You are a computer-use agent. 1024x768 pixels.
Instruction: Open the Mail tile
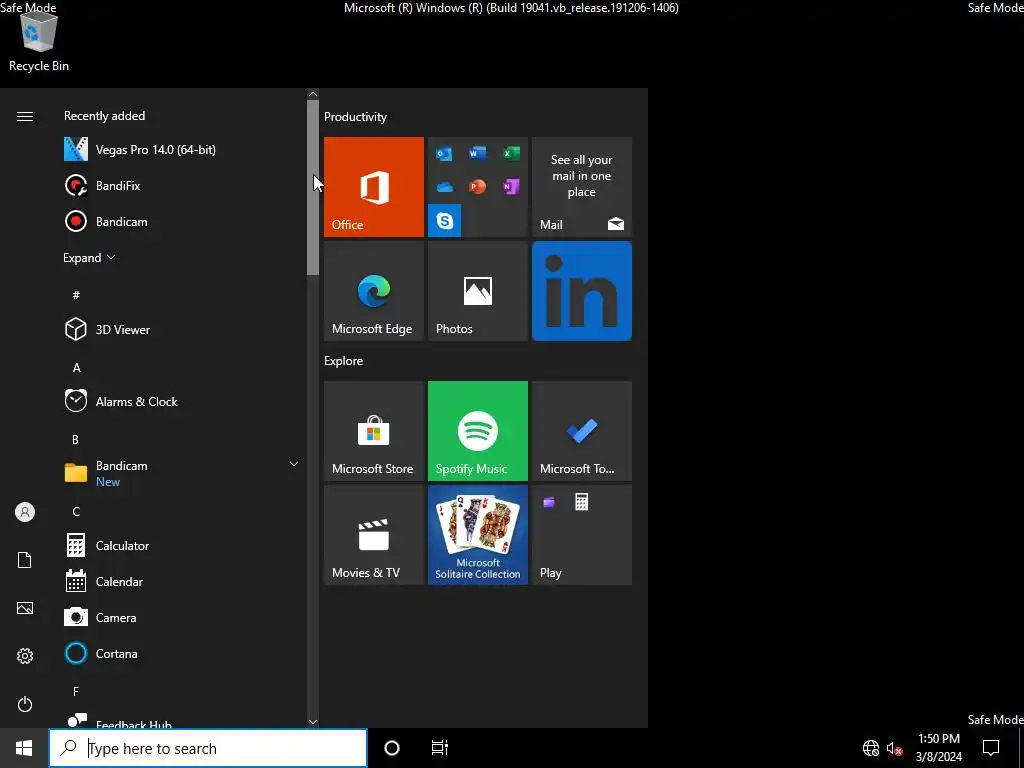[582, 187]
